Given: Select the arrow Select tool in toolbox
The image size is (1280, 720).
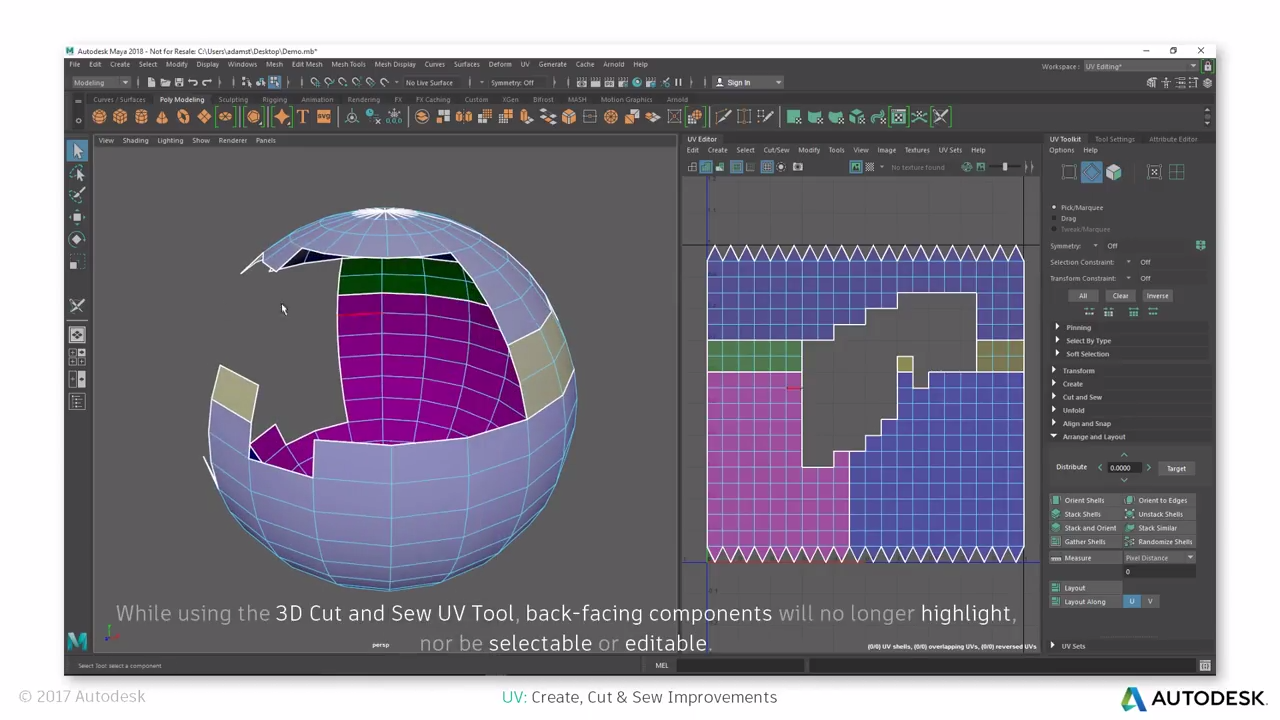Looking at the screenshot, I should click(77, 151).
